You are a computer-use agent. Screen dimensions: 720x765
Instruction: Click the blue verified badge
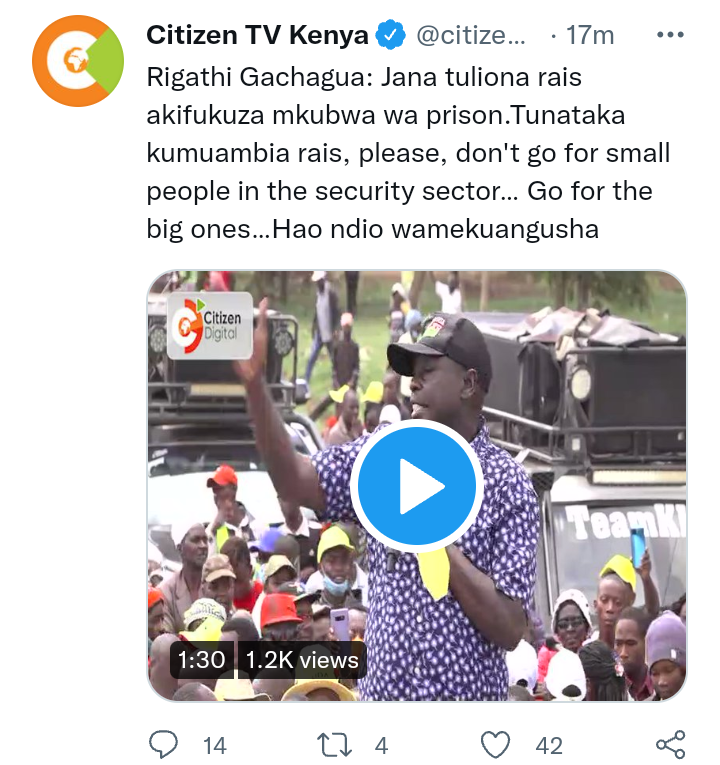pos(390,35)
